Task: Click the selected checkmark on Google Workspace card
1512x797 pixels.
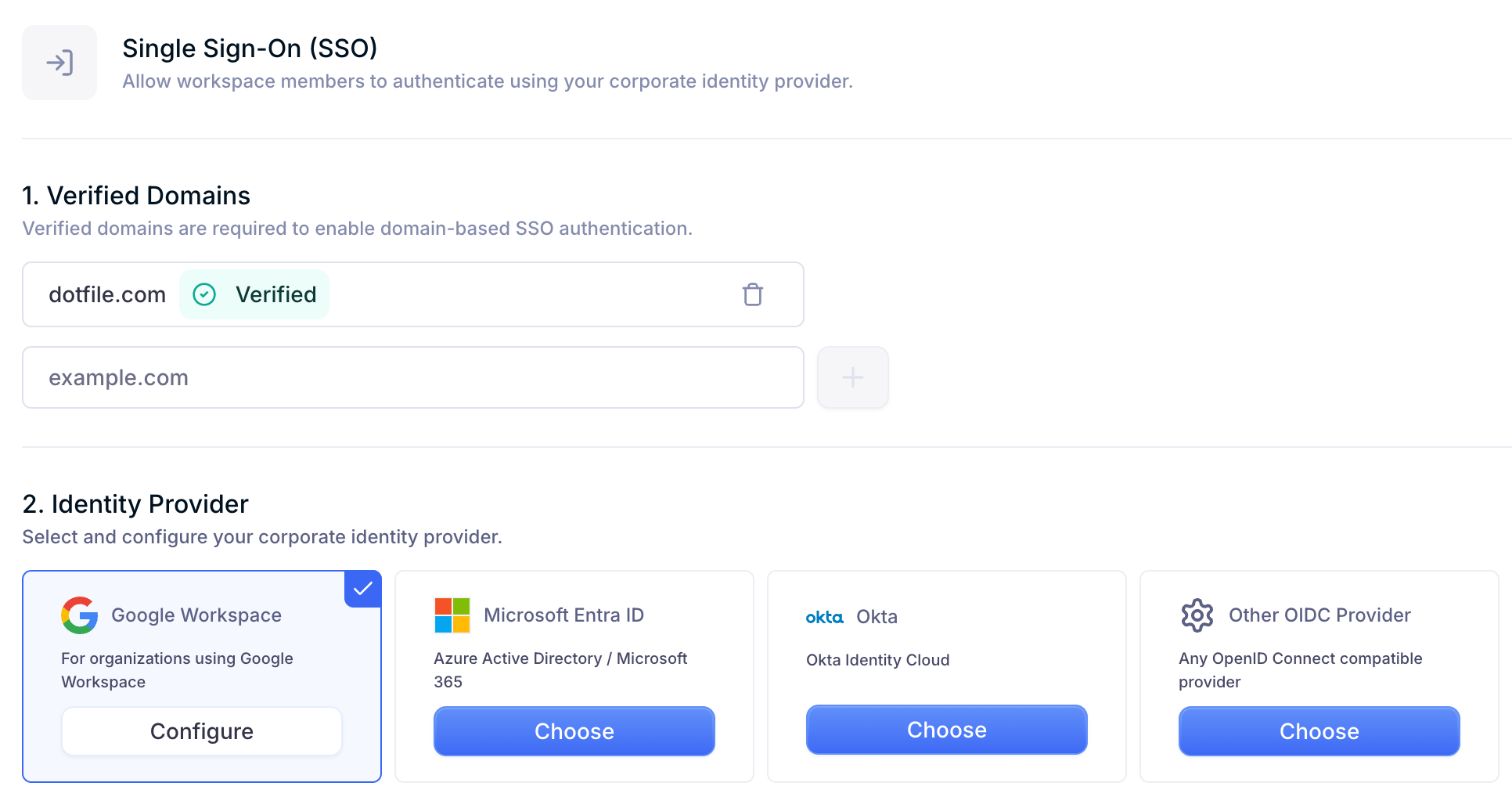Action: pyautogui.click(x=362, y=589)
